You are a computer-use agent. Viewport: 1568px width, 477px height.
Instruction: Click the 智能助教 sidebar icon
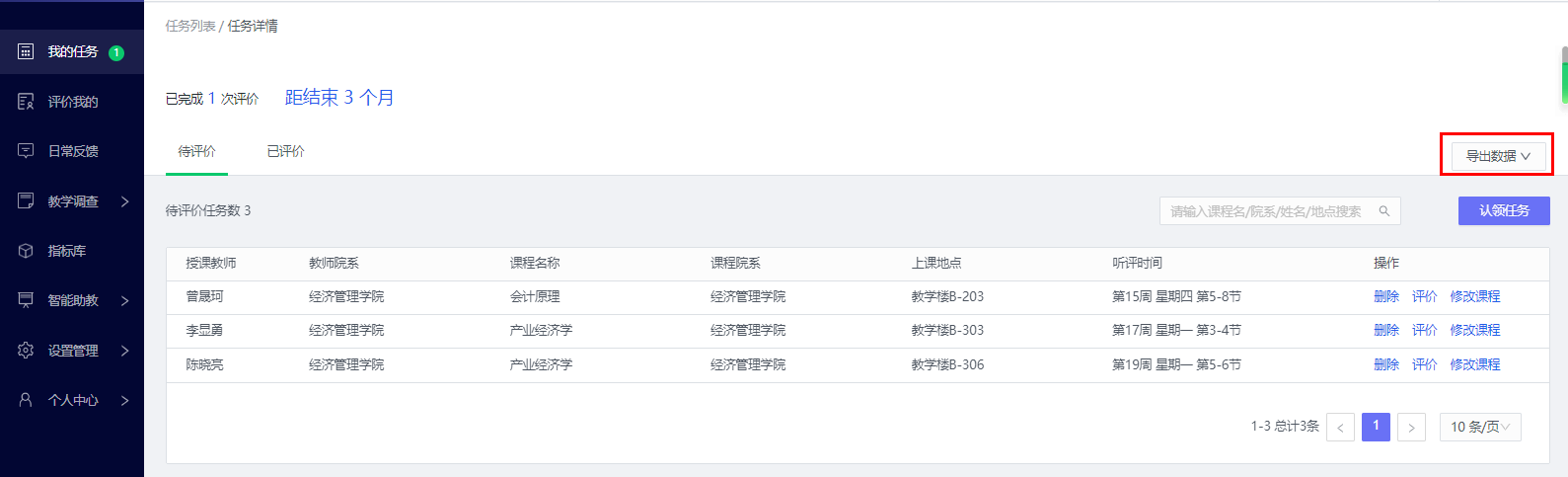pos(27,300)
